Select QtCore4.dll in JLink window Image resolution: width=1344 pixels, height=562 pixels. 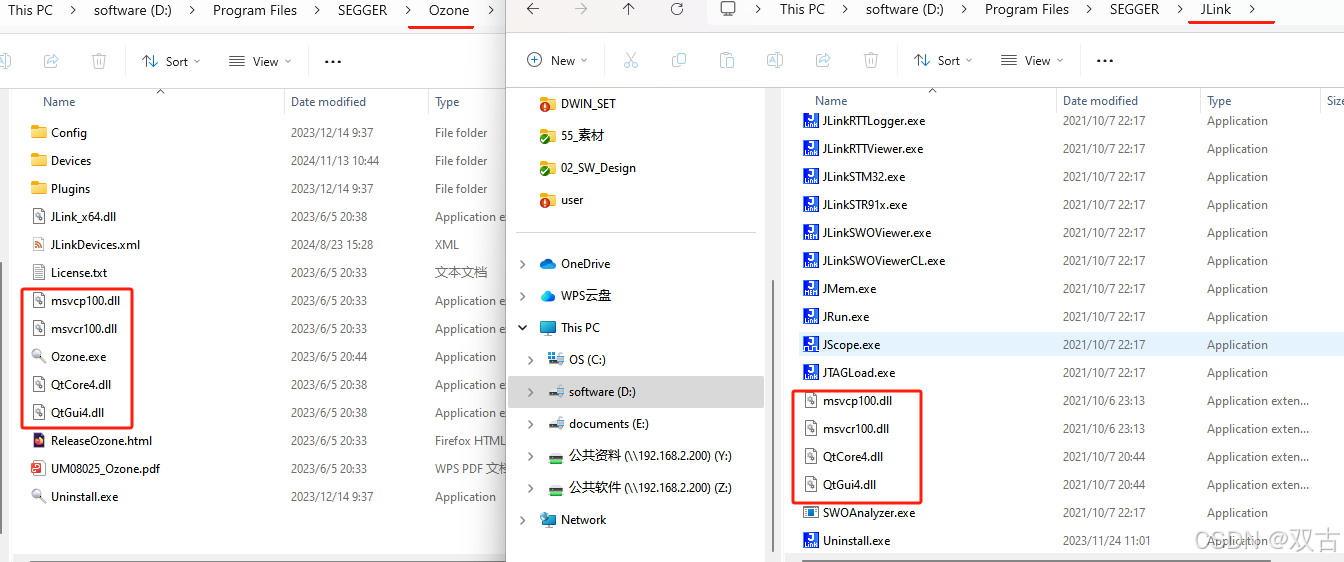[853, 456]
